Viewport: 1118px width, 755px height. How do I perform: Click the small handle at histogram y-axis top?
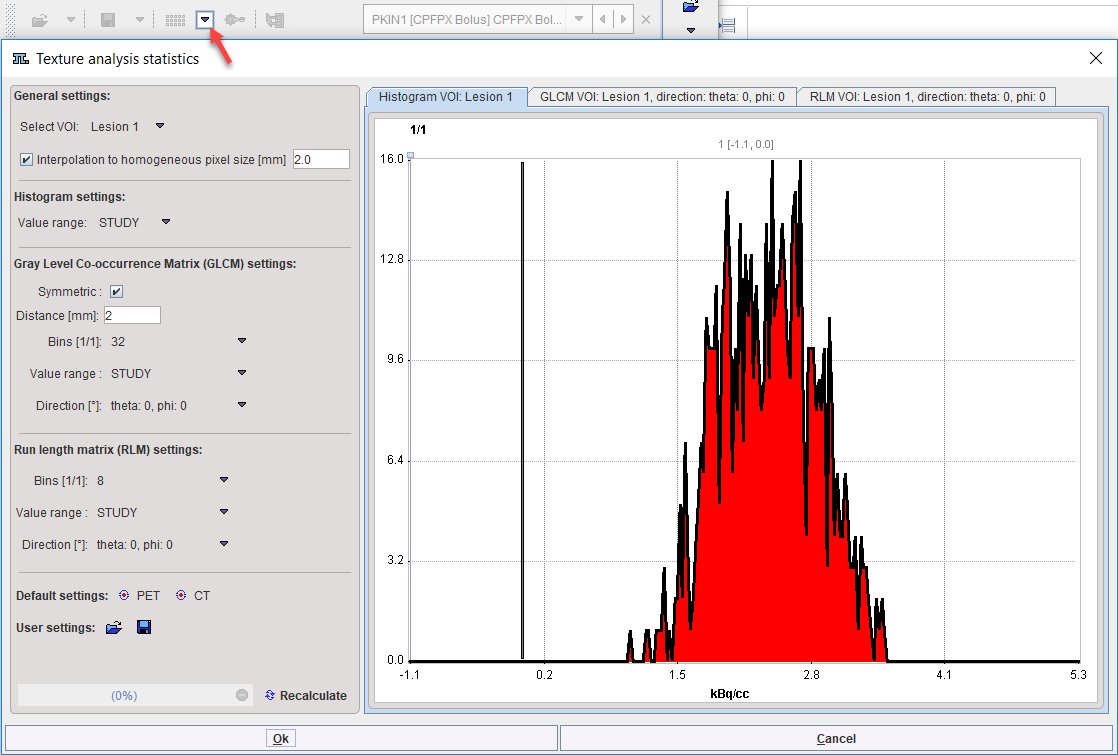tap(410, 155)
